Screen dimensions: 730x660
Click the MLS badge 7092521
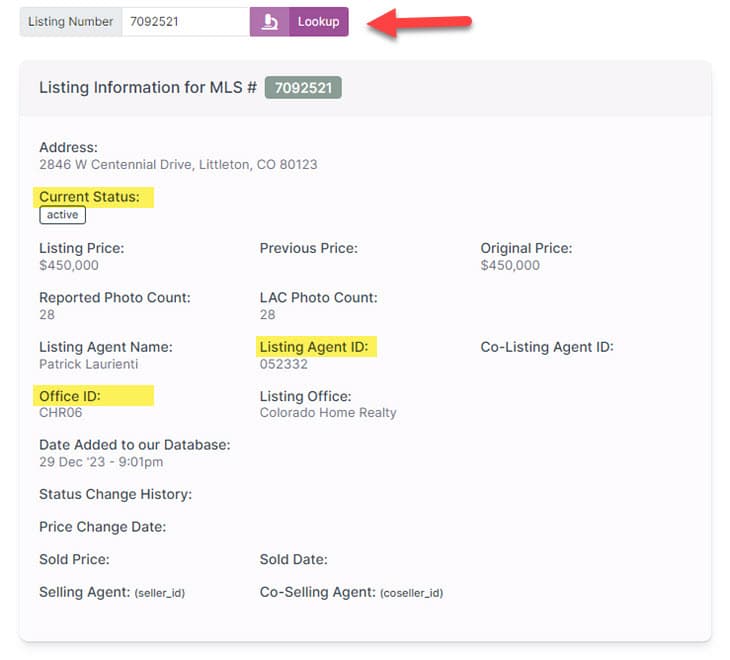pos(303,88)
